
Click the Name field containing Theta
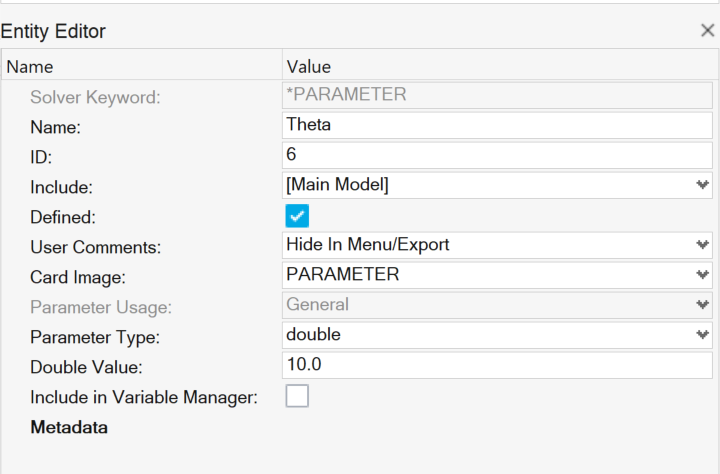coord(497,126)
